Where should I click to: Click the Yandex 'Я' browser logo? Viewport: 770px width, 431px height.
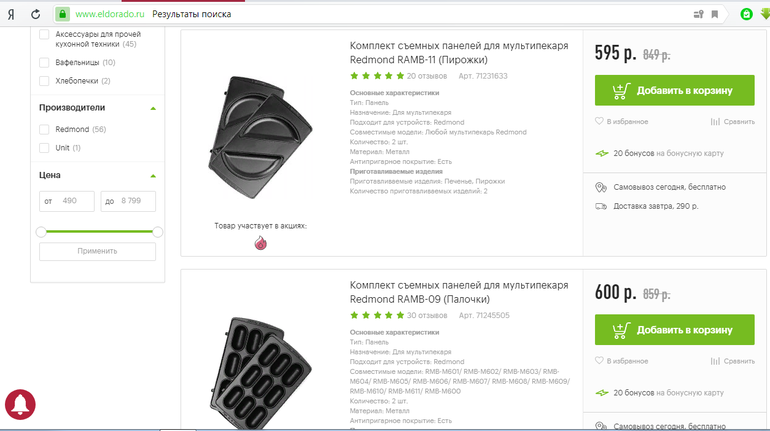9,14
